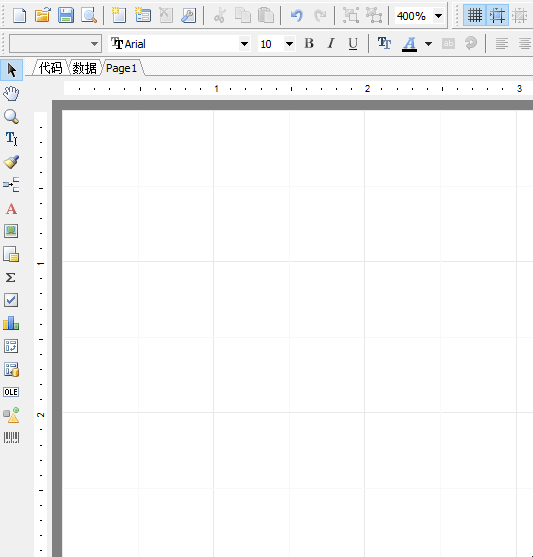Insert a system text sigma object
The height and width of the screenshot is (557, 533).
coord(11,277)
